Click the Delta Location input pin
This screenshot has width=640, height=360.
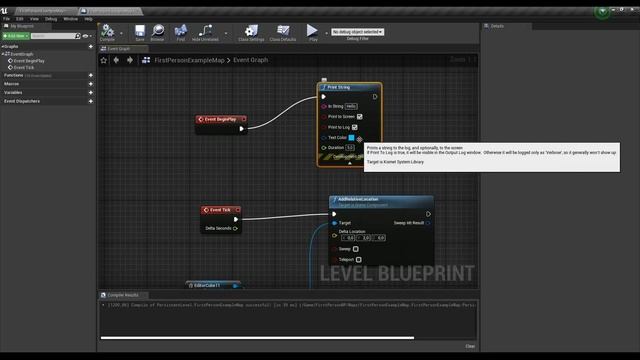pyautogui.click(x=334, y=236)
